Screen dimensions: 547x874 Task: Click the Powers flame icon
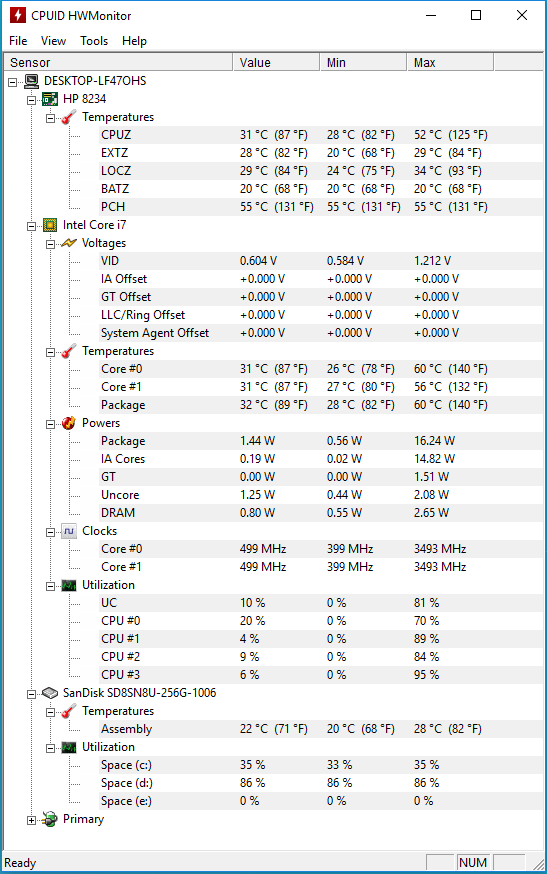point(69,423)
